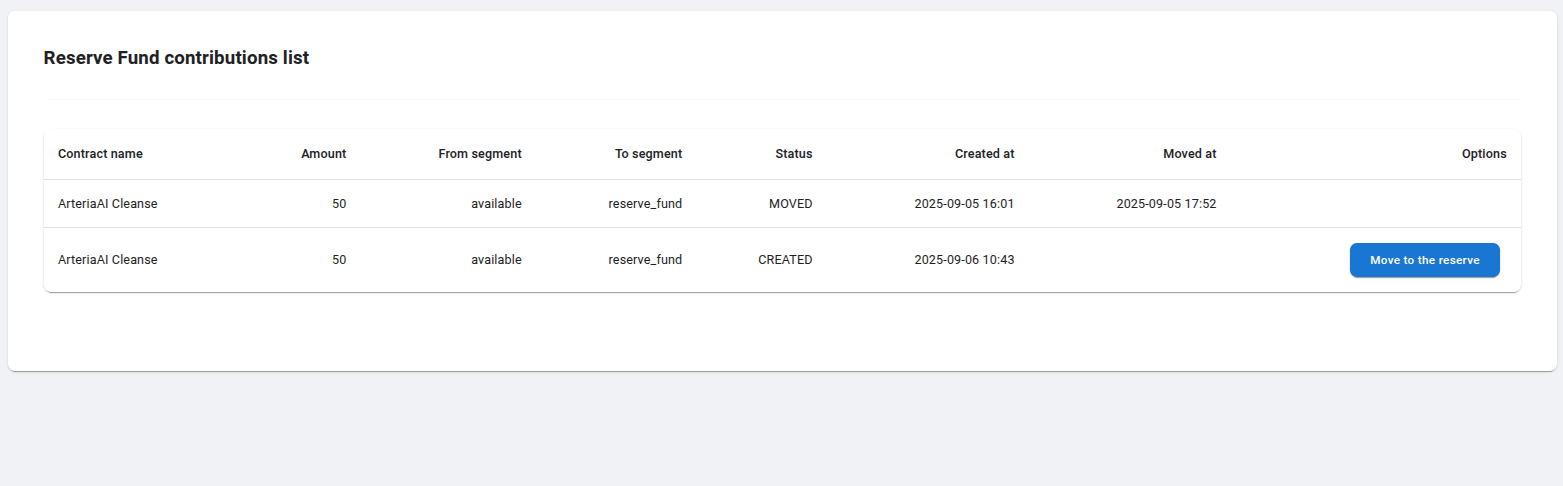Viewport: 1563px width, 486px height.
Task: Click amount 50 in the MOVED row
Action: (x=339, y=204)
